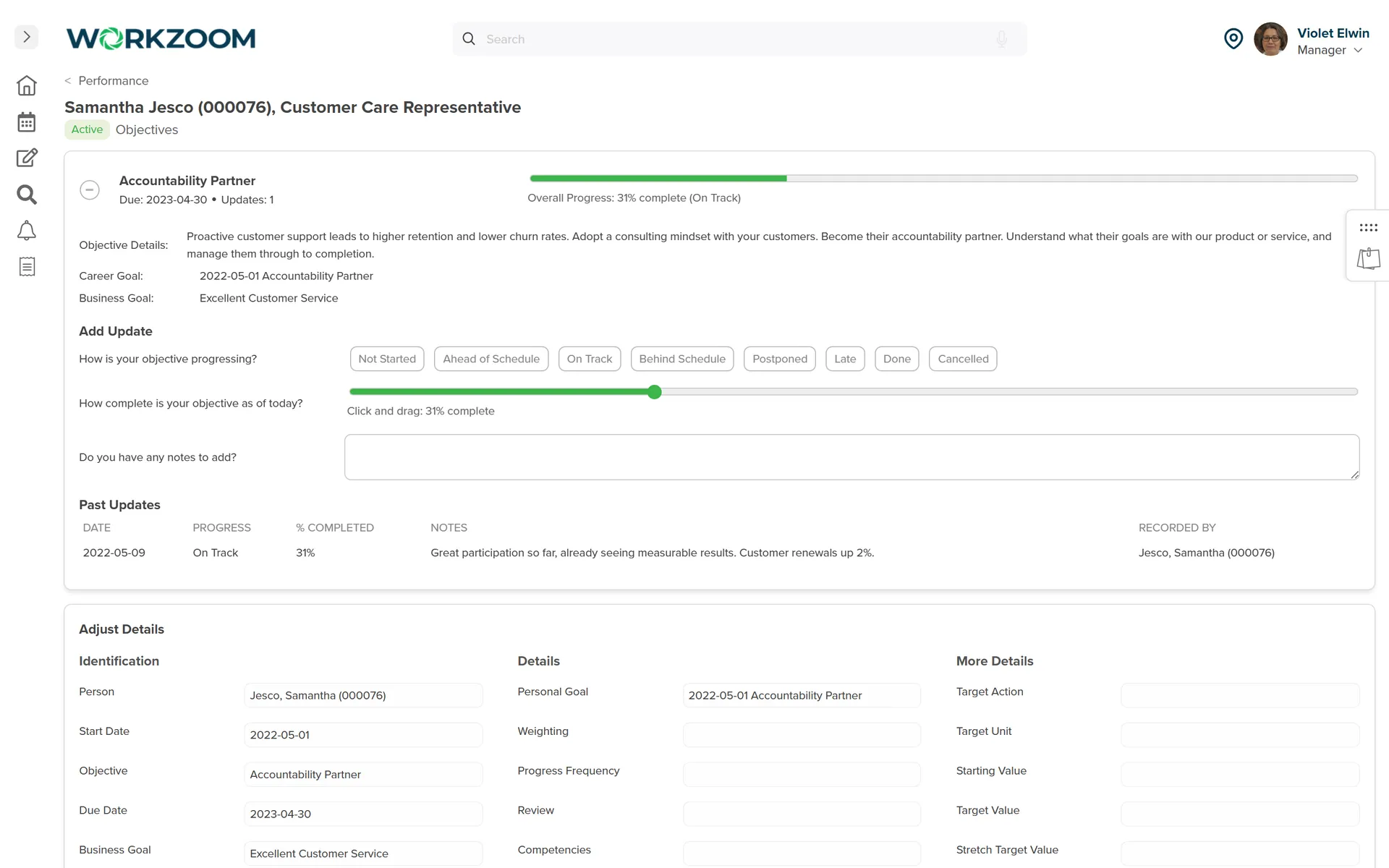Click the Overall Progress bar
This screenshot has height=868, width=1389.
coord(943,178)
